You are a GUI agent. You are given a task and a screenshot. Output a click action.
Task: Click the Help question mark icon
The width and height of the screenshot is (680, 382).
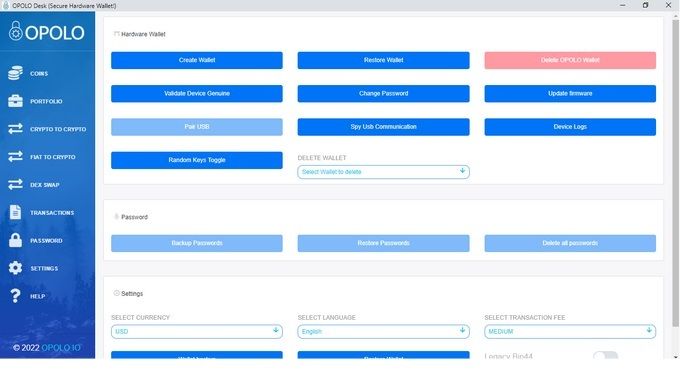[15, 296]
